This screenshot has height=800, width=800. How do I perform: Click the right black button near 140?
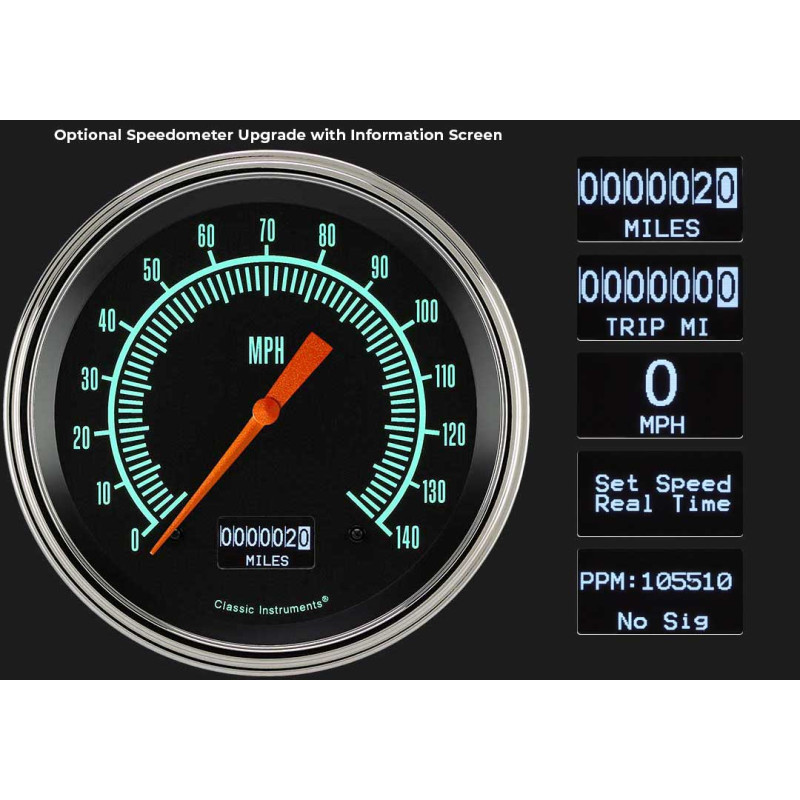356,534
